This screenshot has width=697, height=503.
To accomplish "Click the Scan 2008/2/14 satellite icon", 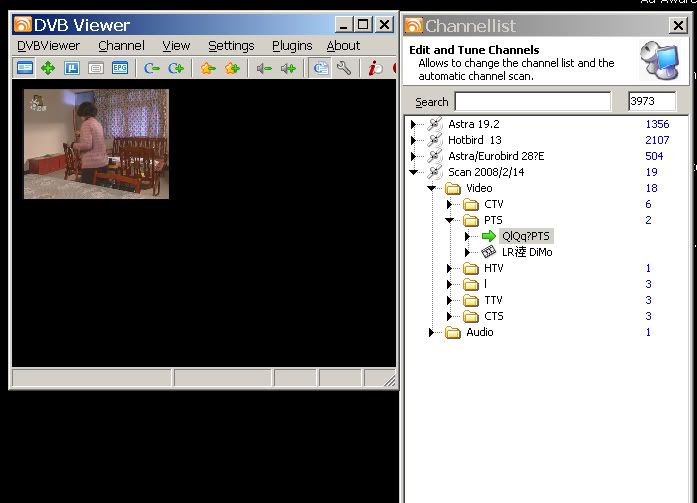I will click(x=435, y=172).
